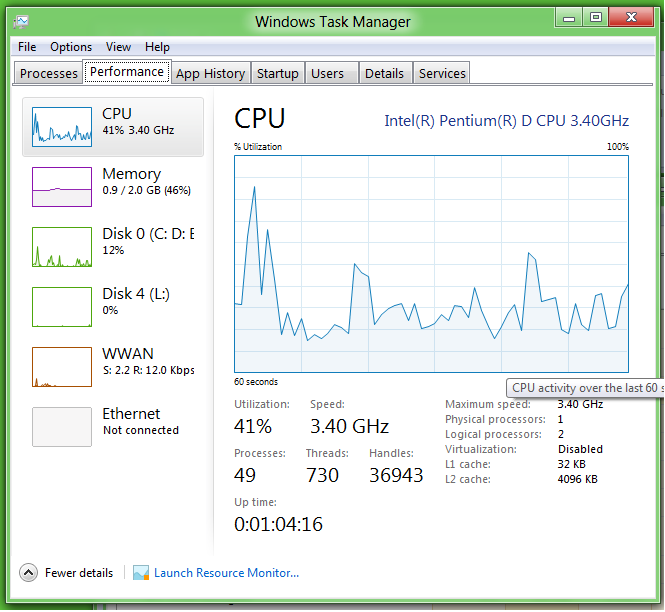Open the Startup tab
Viewport: 665px width, 612px height.
pyautogui.click(x=278, y=73)
